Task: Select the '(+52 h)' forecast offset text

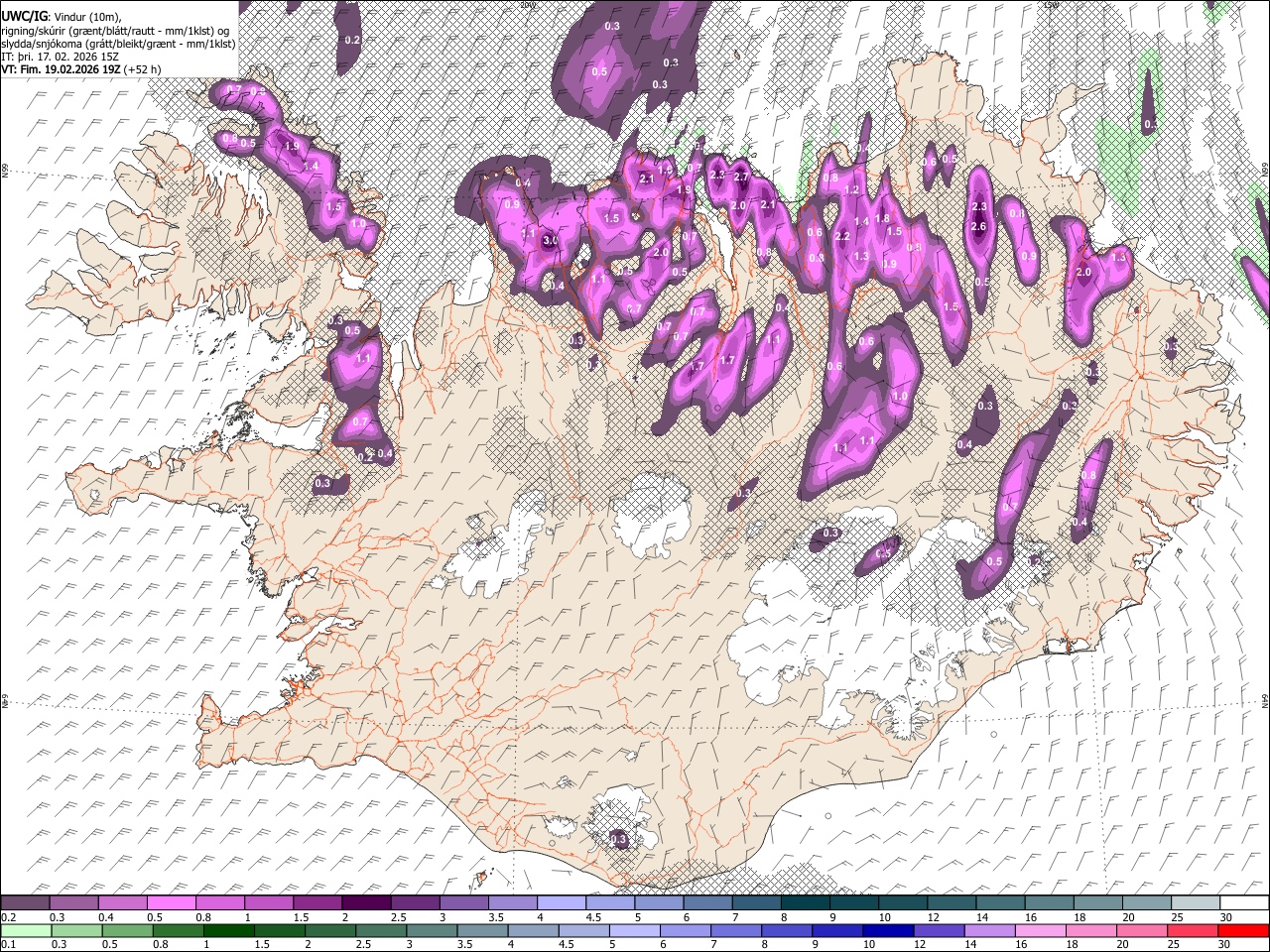Action: [143, 69]
